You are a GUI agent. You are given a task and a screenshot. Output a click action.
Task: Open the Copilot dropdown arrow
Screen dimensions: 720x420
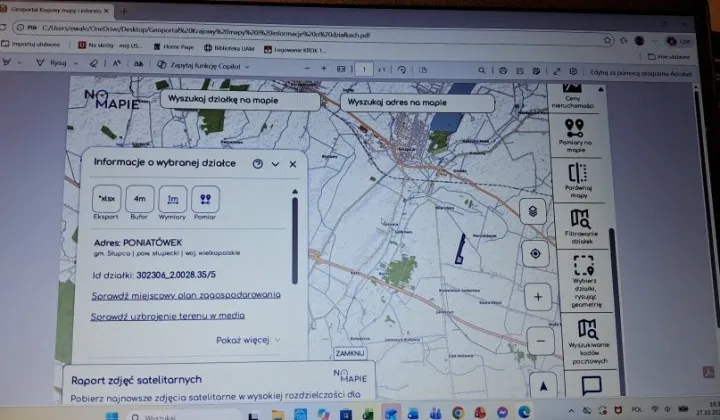[247, 67]
